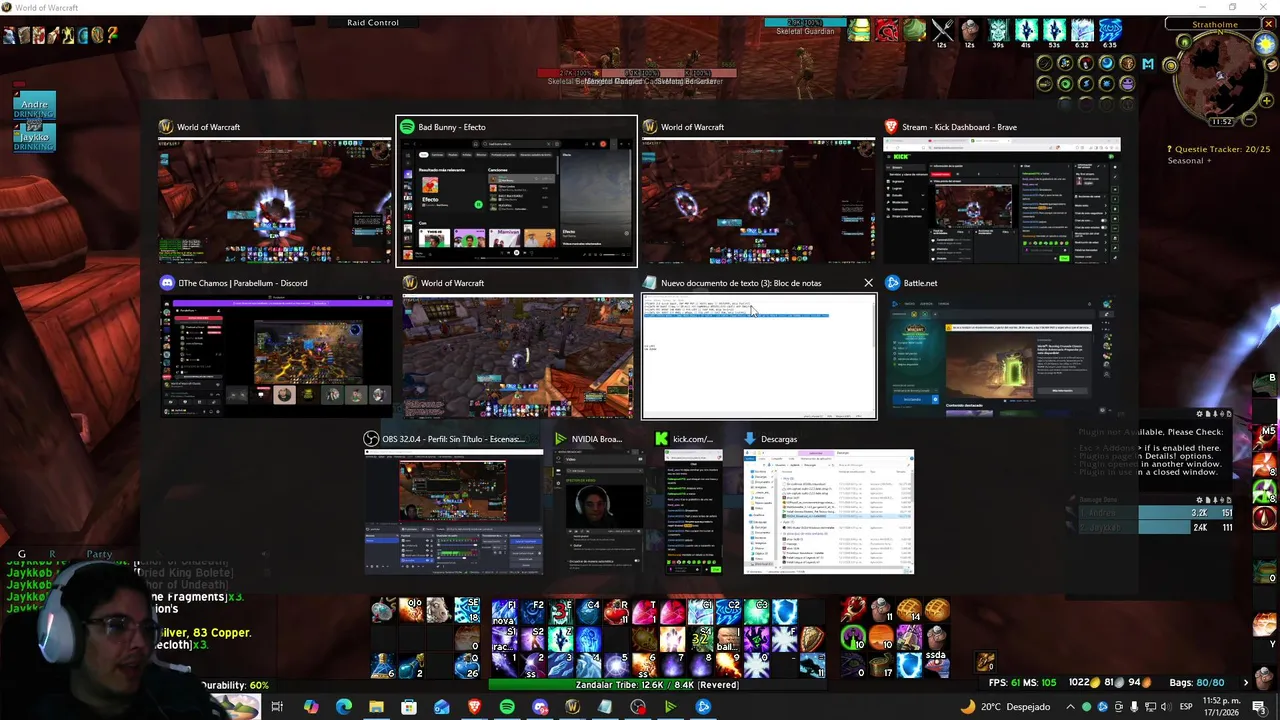The height and width of the screenshot is (720, 1280).
Task: Switch to the Parabellum Discord window thumbnail
Action: [x=277, y=347]
